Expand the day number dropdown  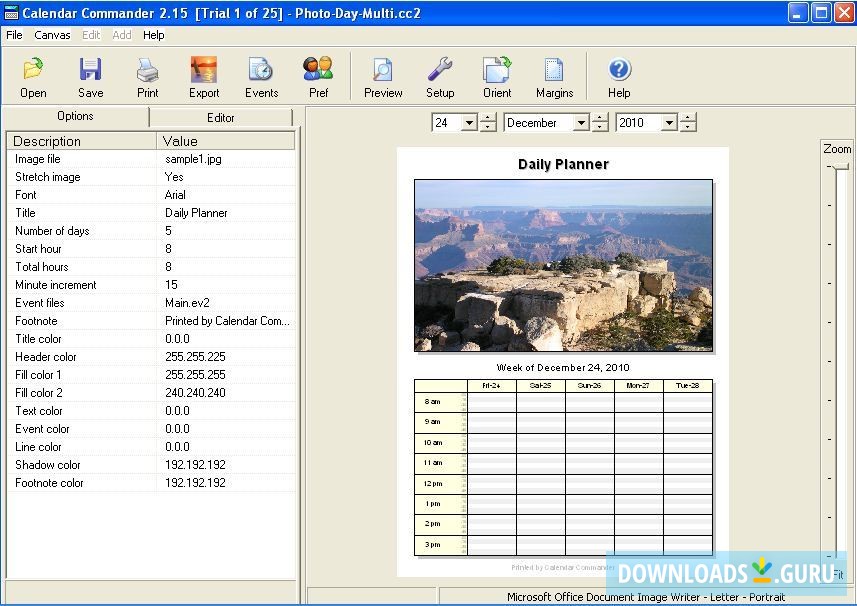[x=468, y=123]
